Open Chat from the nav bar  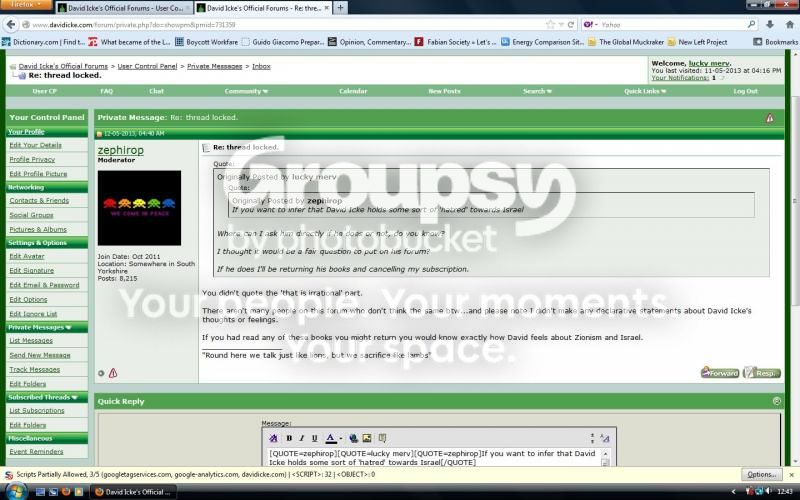pos(156,91)
